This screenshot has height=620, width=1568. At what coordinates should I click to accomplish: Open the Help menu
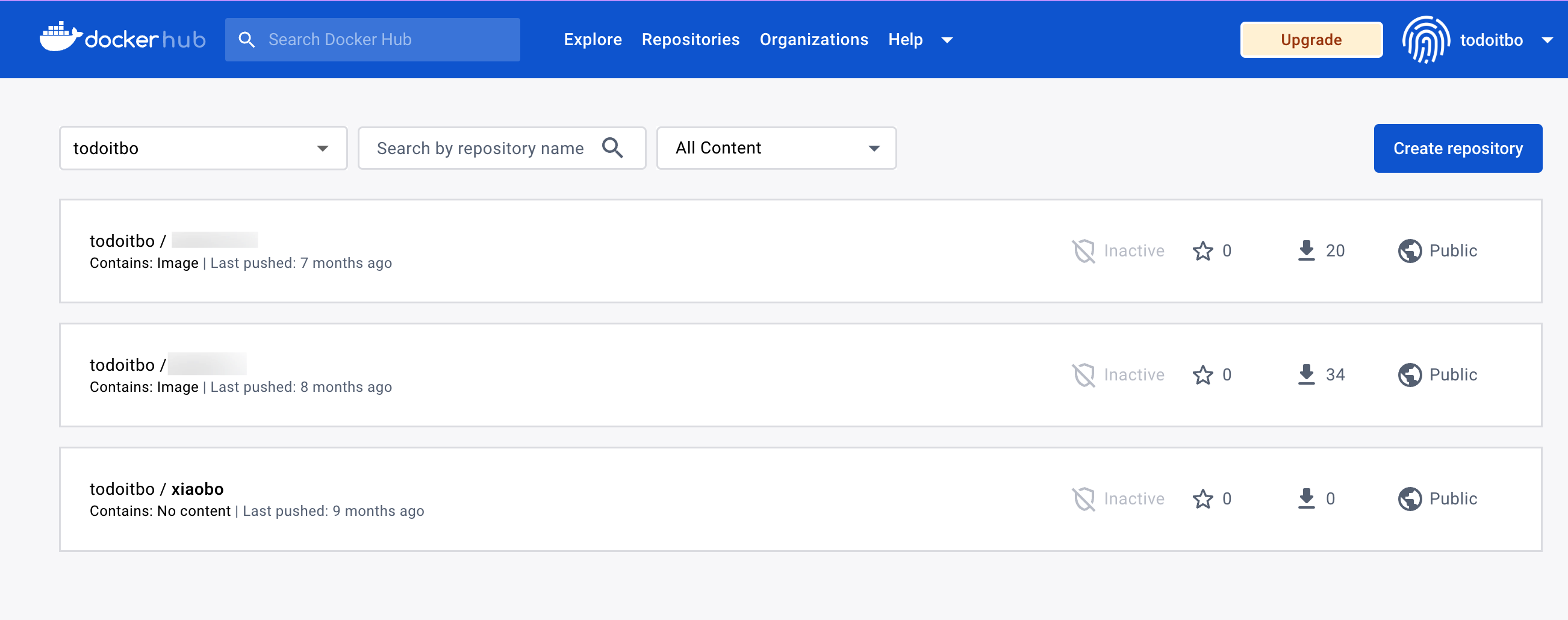(x=905, y=39)
